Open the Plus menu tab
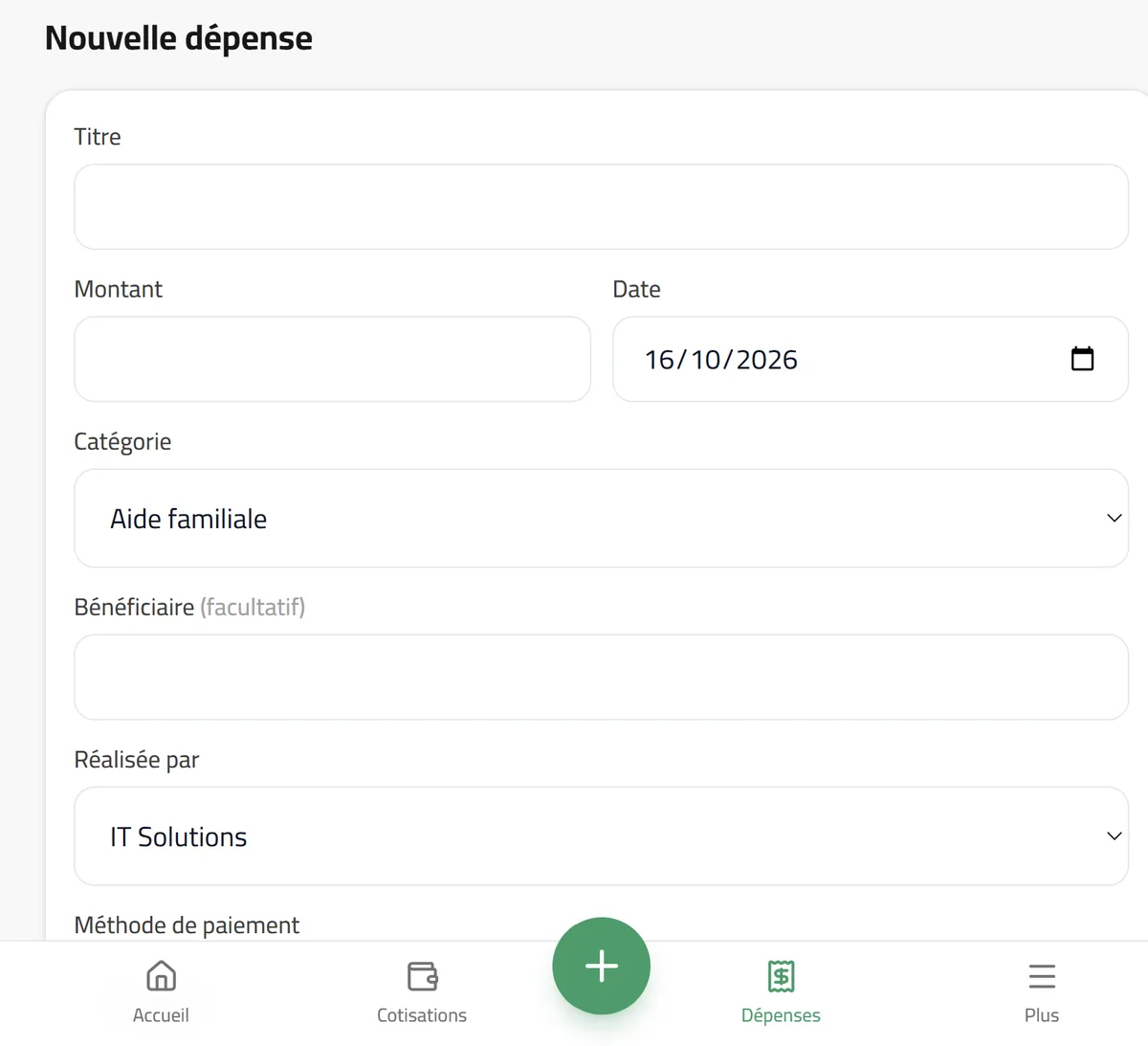The width and height of the screenshot is (1148, 1046). tap(1042, 992)
